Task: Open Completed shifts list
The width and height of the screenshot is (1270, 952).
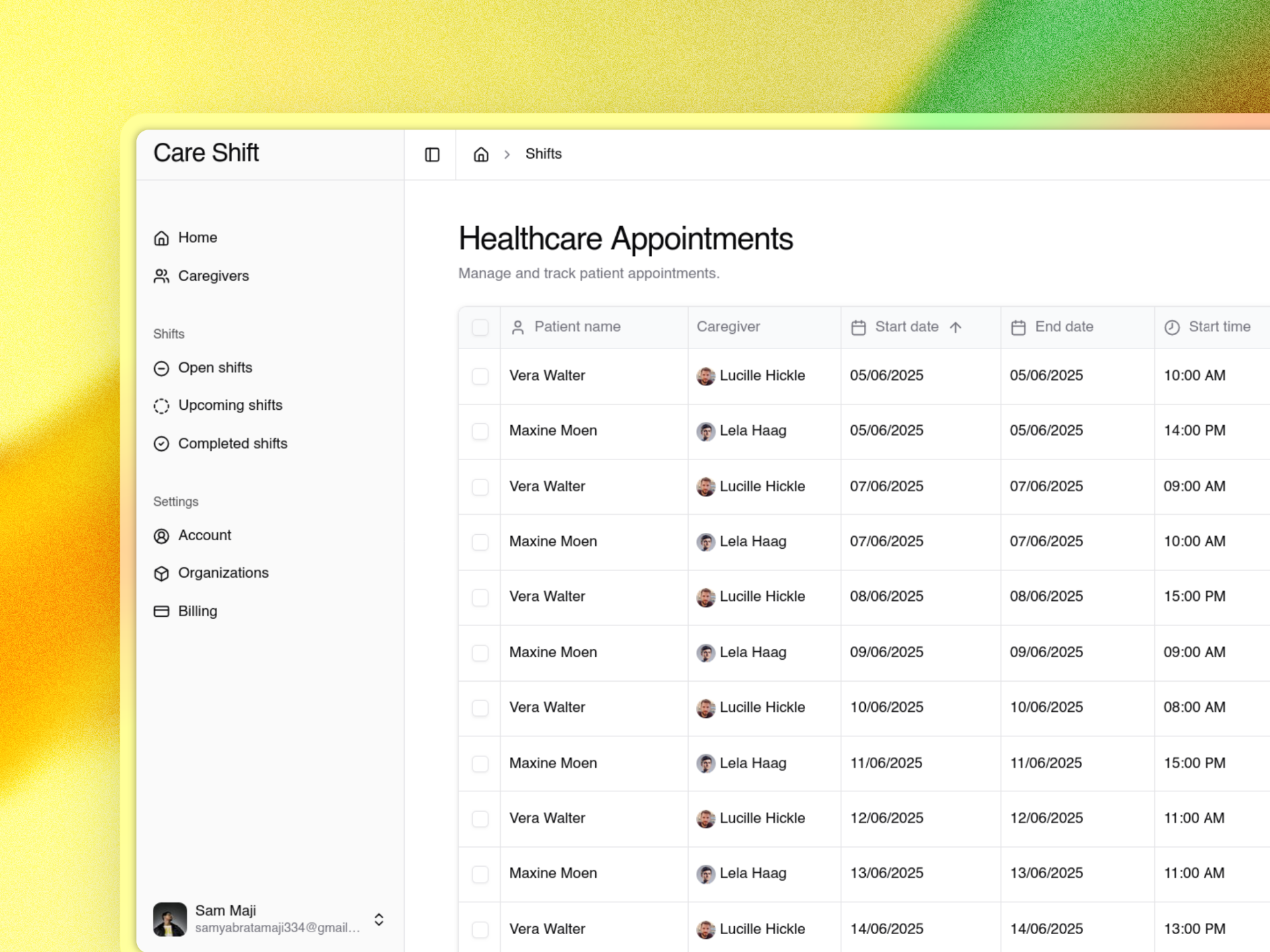Action: 232,444
